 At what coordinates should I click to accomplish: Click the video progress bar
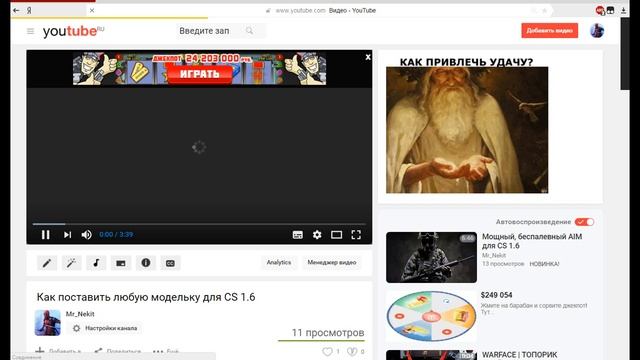(199, 224)
